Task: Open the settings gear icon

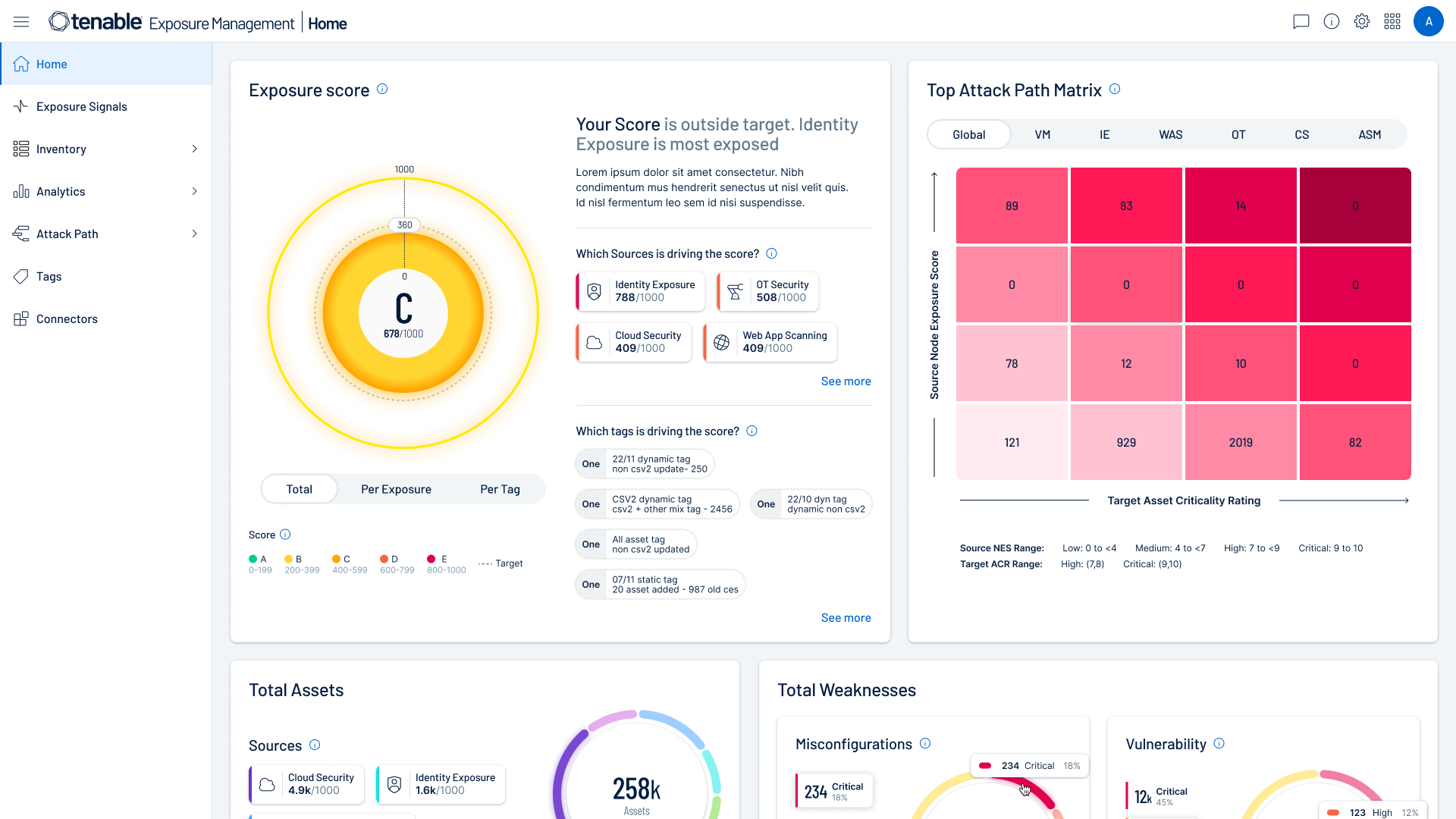Action: [x=1362, y=22]
